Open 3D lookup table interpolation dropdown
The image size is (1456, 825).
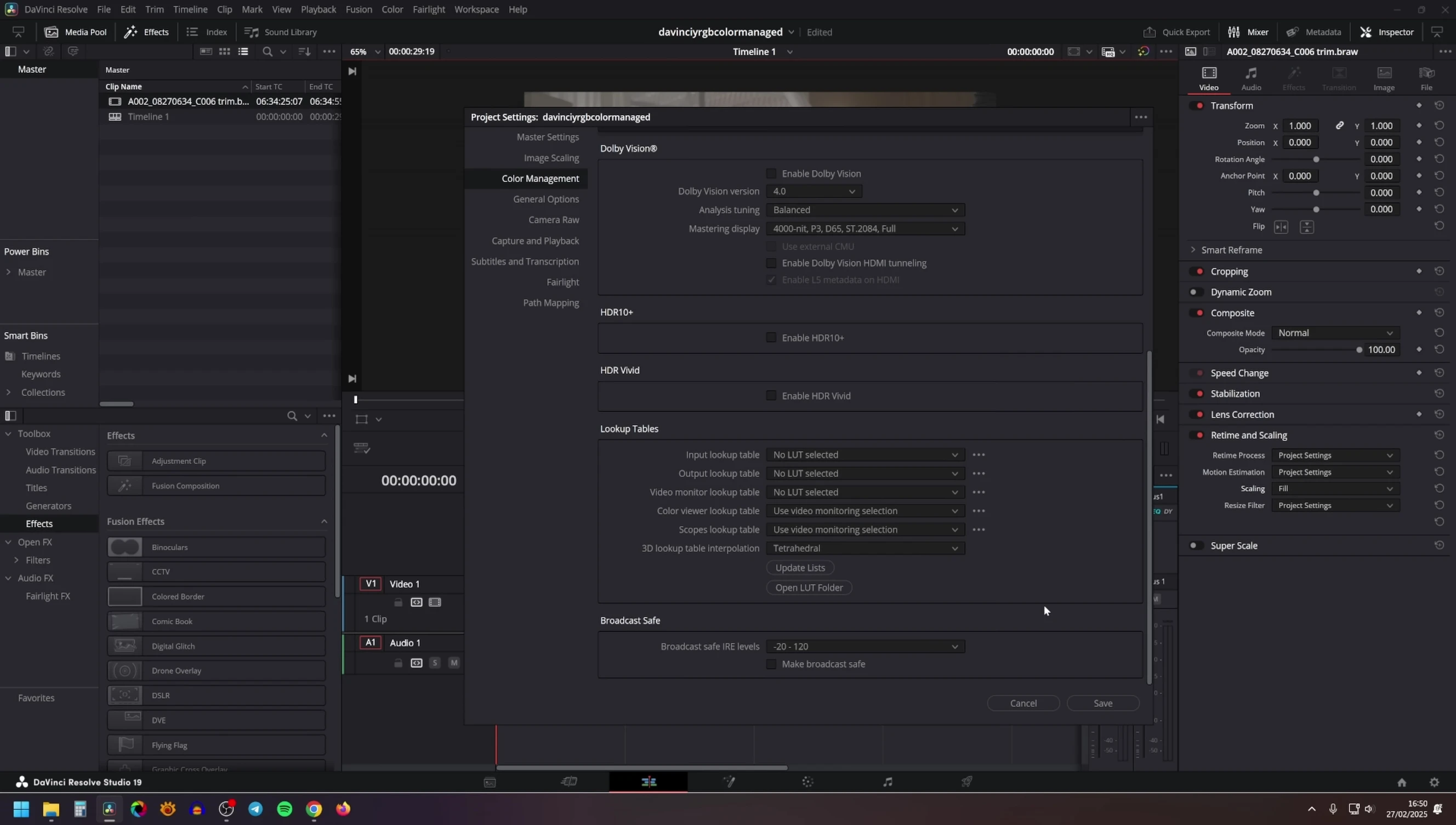tap(865, 549)
